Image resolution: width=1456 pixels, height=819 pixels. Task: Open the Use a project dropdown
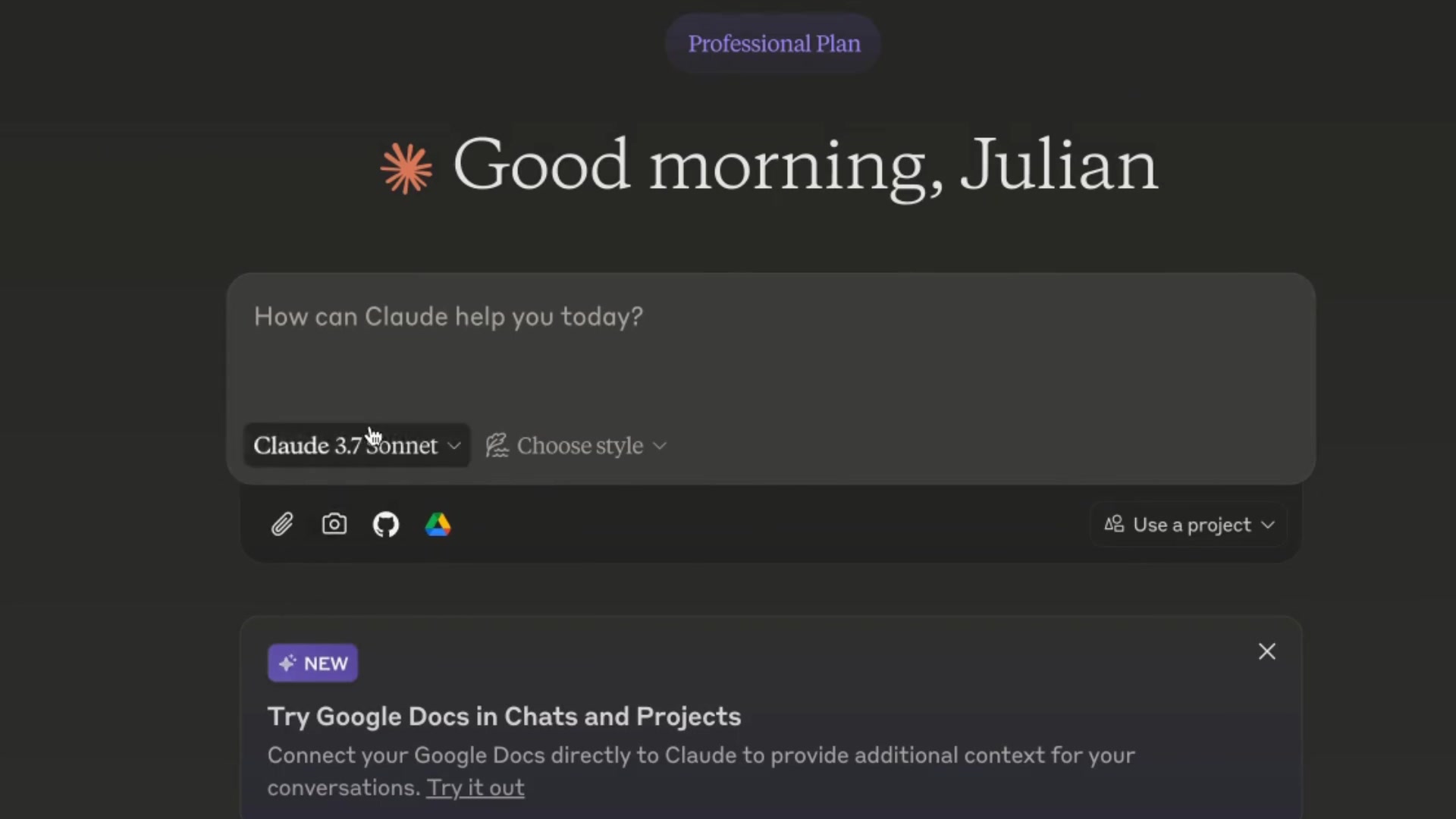[x=1189, y=525]
